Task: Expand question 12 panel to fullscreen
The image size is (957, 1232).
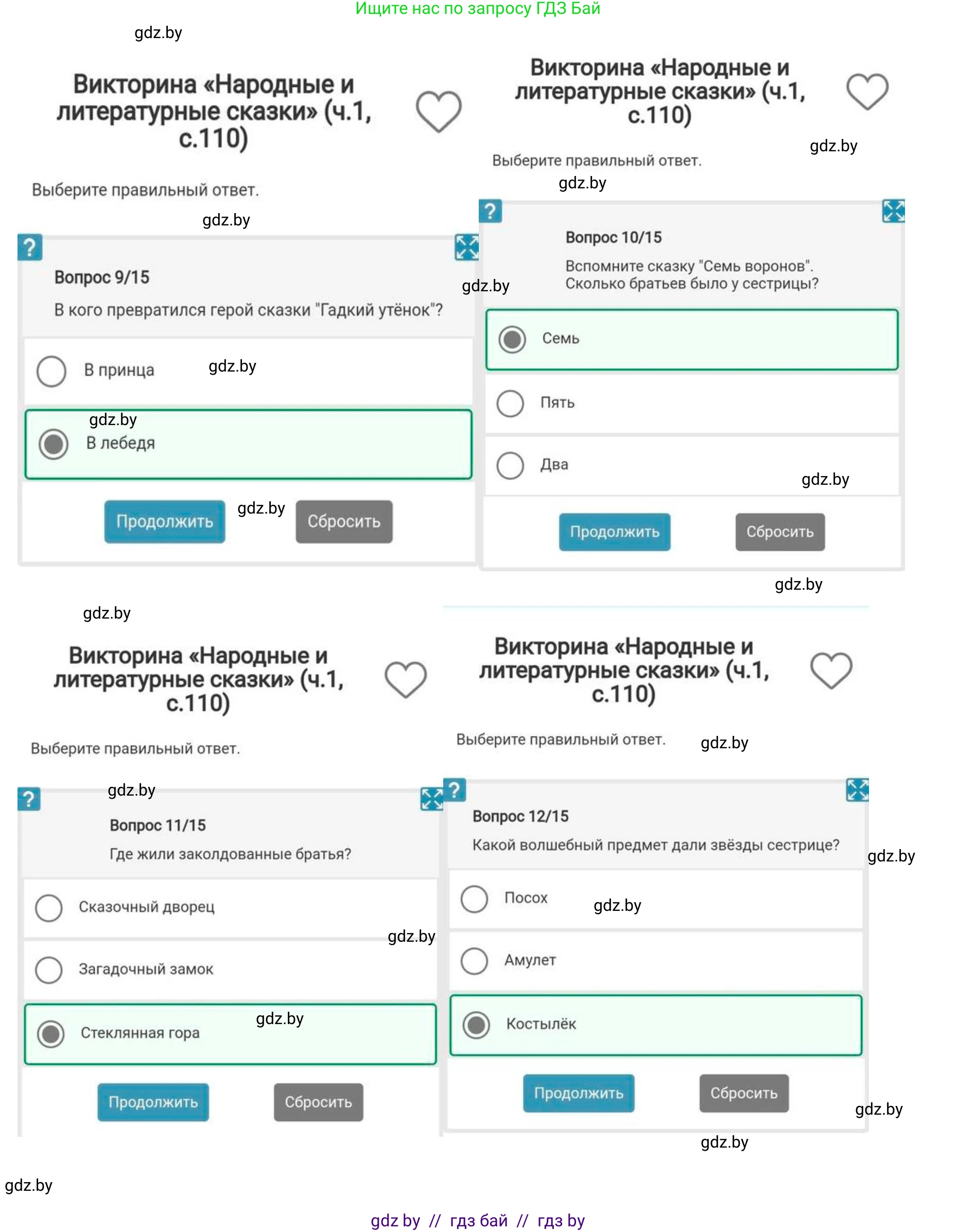Action: (857, 790)
